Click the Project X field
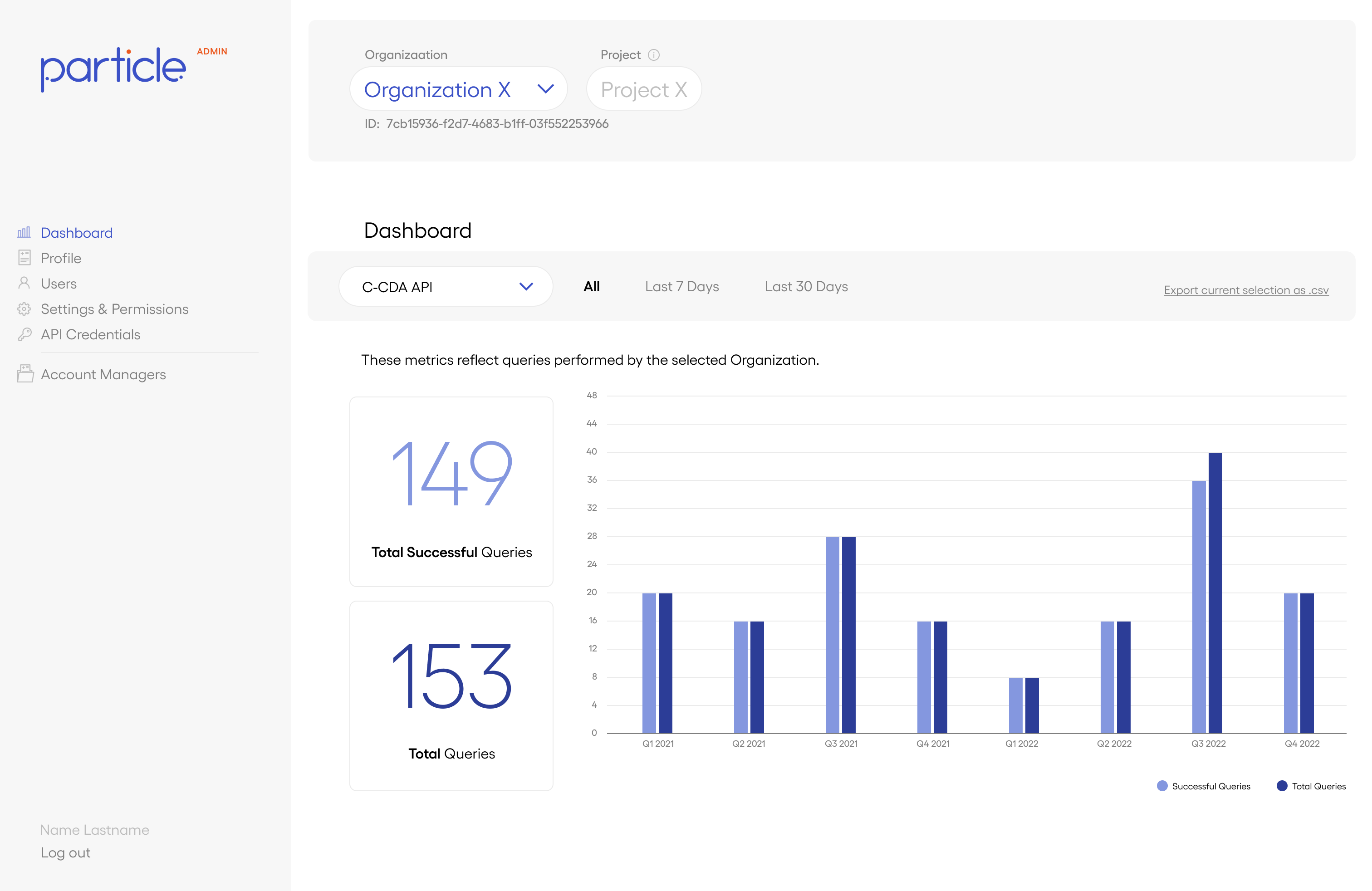1372x891 pixels. tap(643, 89)
